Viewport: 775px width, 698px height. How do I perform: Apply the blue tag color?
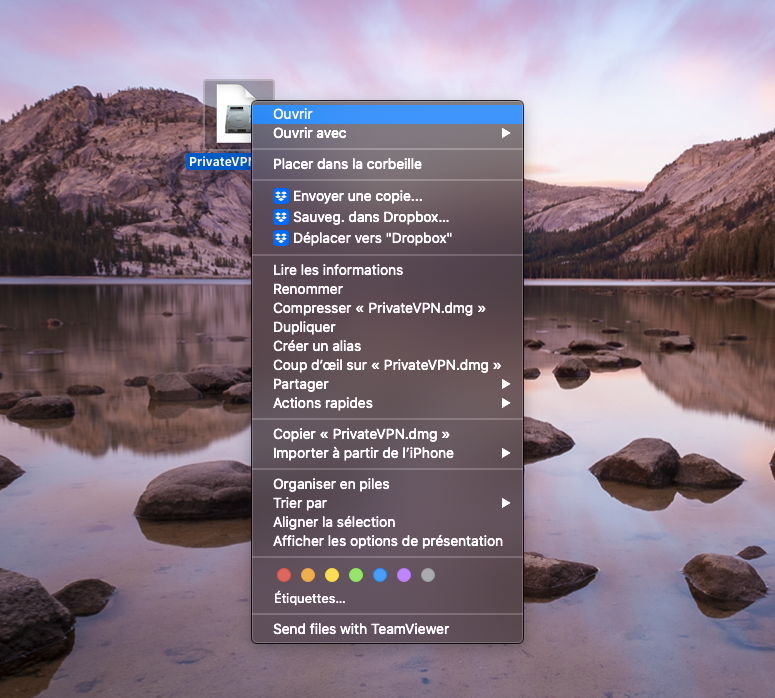tap(380, 575)
